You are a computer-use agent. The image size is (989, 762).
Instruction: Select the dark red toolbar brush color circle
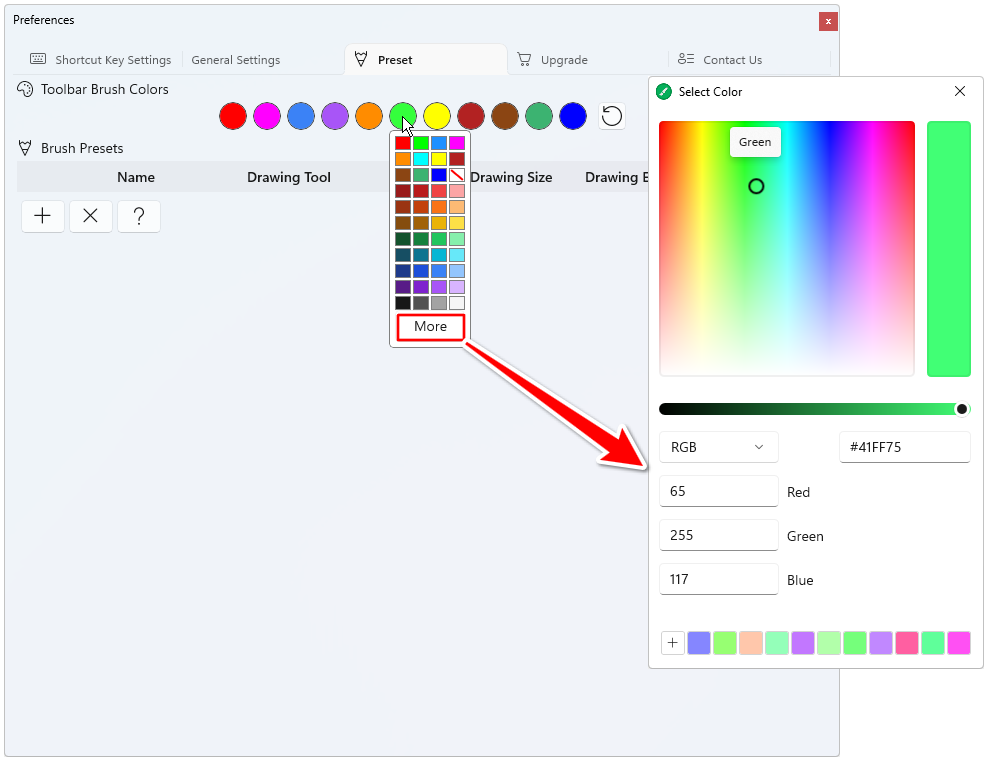click(471, 116)
